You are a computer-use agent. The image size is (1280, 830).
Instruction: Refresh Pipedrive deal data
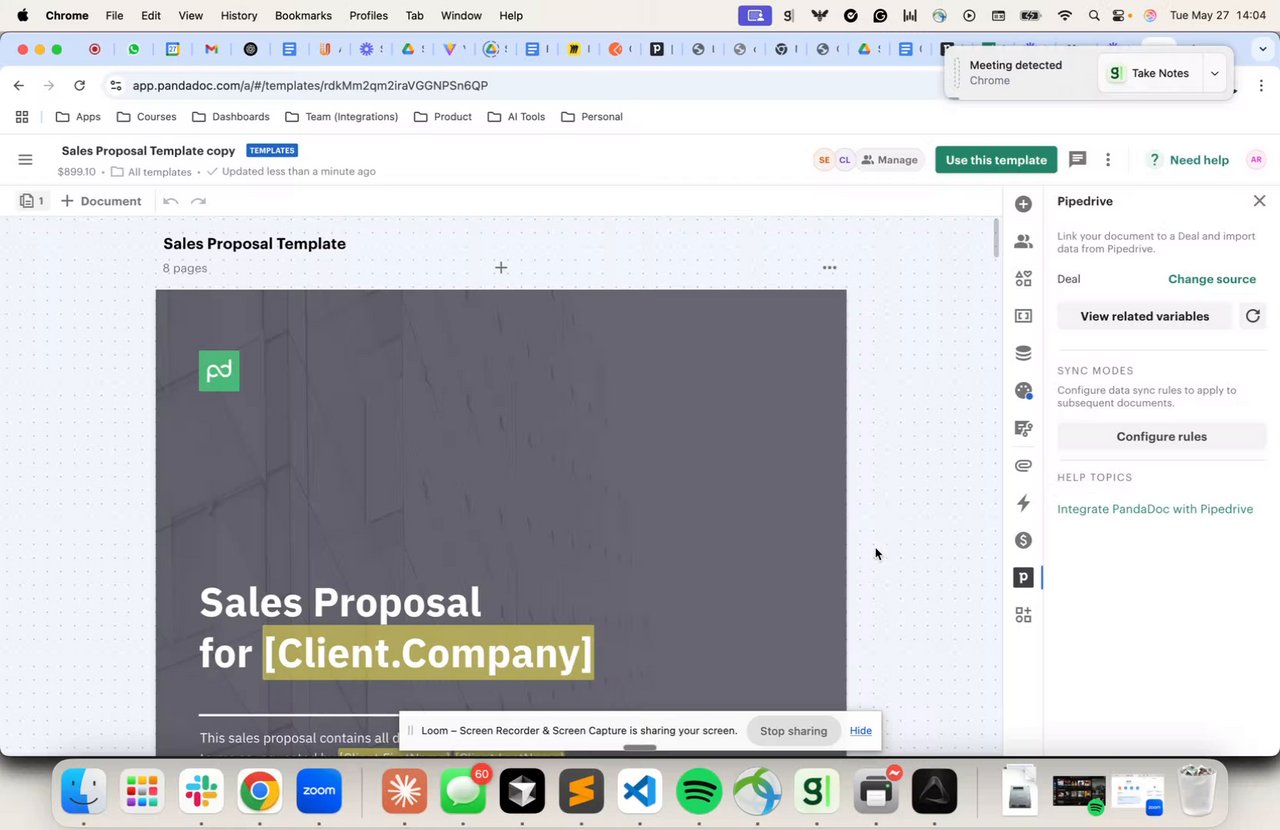coord(1253,316)
